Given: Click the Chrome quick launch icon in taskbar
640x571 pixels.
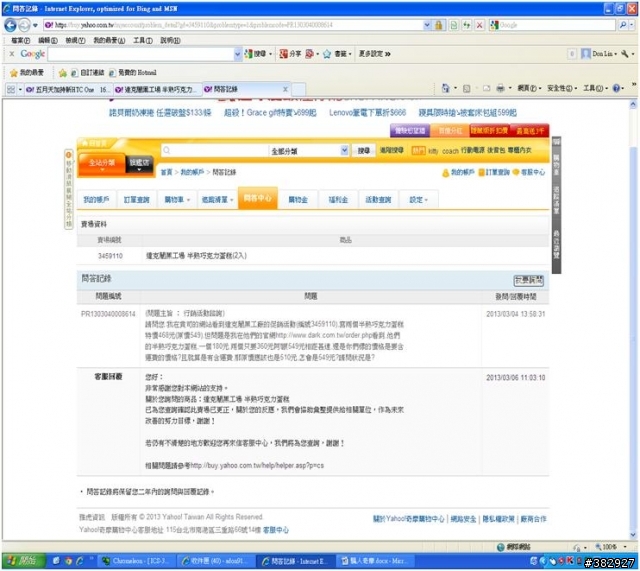Looking at the screenshot, I should click(x=68, y=561).
